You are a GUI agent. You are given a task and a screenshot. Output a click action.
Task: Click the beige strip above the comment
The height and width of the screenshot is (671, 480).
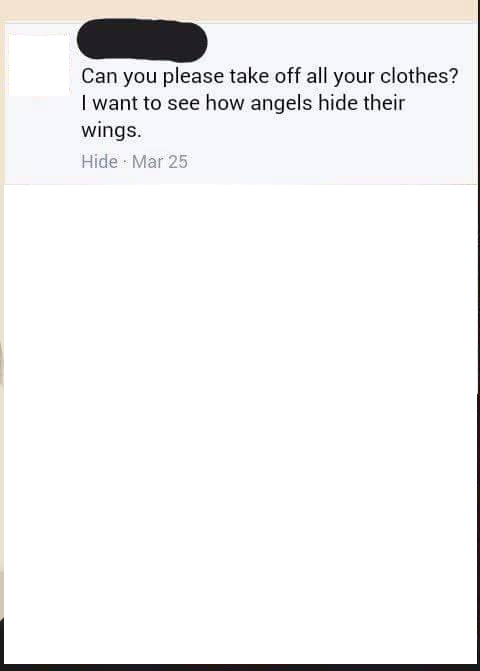[x=240, y=9]
